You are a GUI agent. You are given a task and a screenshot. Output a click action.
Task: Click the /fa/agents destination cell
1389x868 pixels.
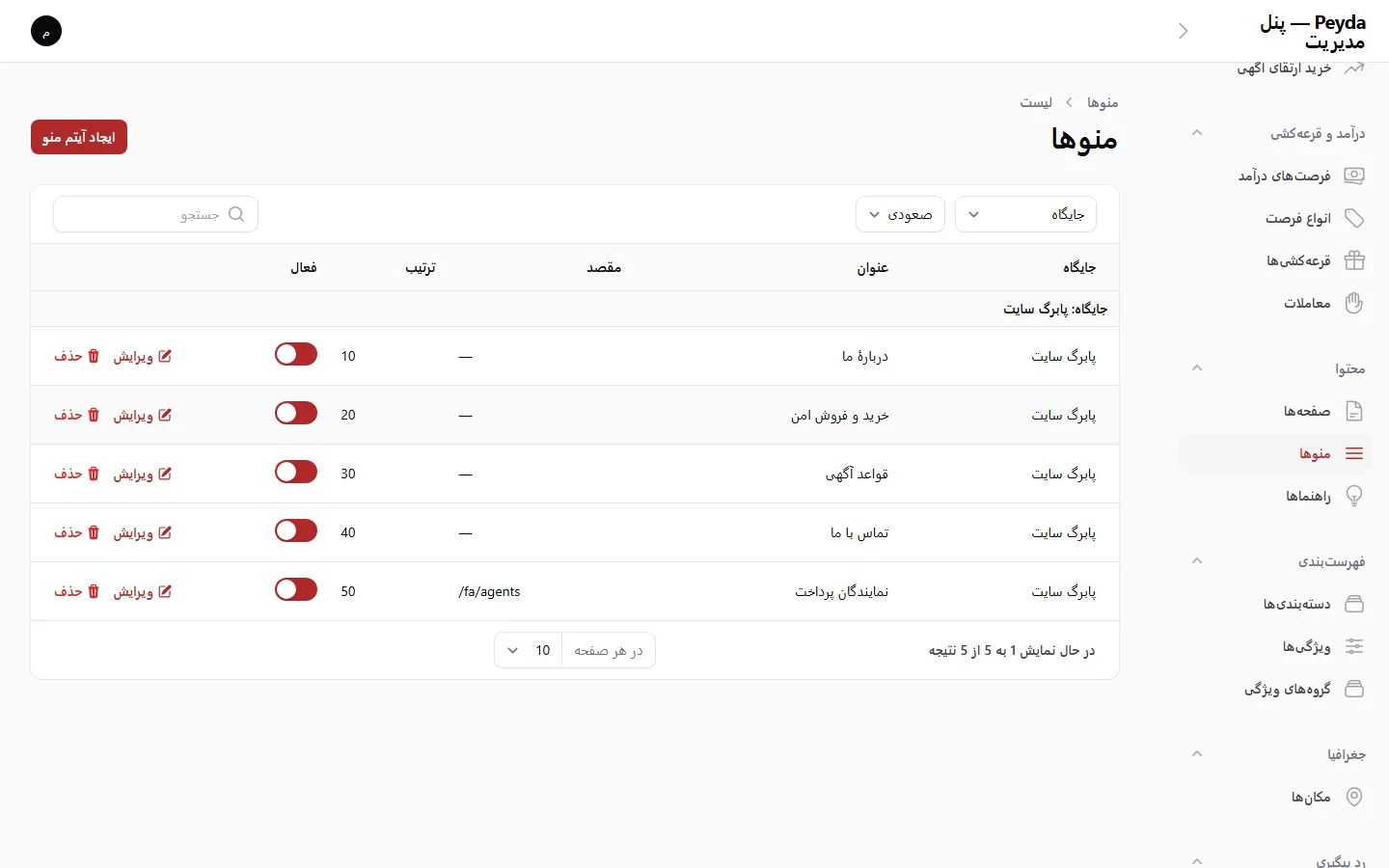tap(490, 591)
